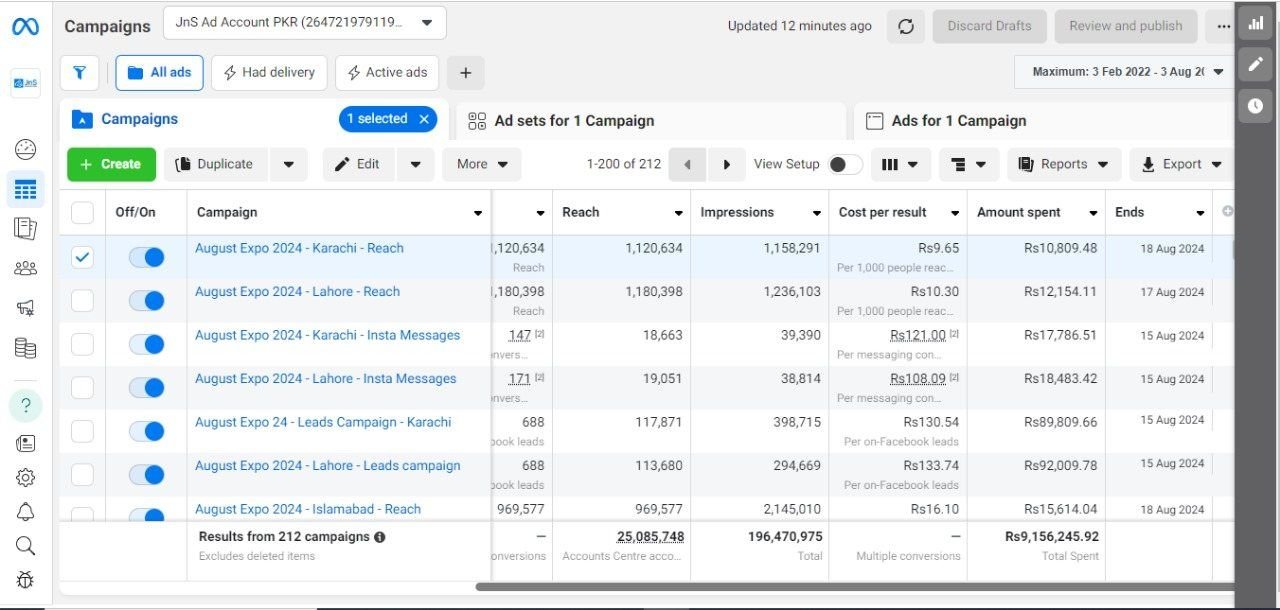Open the Export dropdown
This screenshot has height=610, width=1280.
pyautogui.click(x=1181, y=165)
